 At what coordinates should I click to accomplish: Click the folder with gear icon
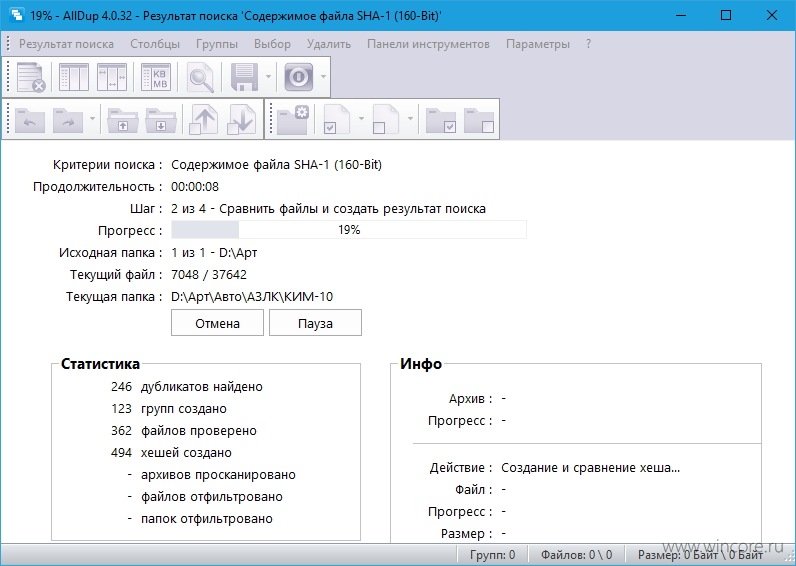tap(293, 120)
